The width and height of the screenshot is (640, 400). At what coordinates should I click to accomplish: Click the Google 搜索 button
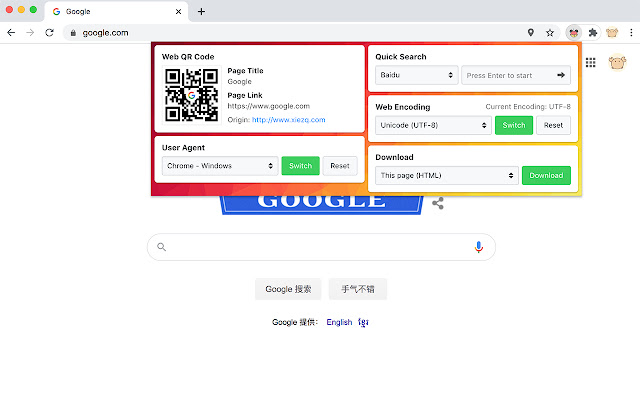pos(288,289)
